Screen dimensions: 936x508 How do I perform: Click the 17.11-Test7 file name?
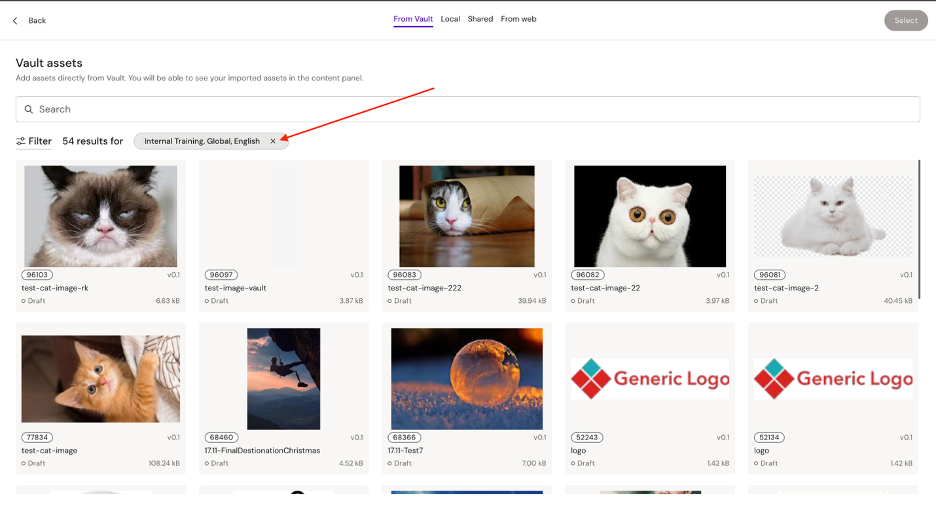coord(405,451)
